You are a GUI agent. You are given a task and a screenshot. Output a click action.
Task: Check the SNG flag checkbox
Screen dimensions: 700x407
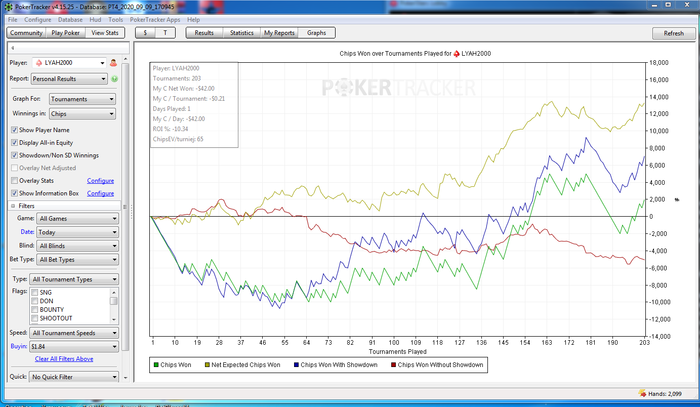(x=34, y=292)
